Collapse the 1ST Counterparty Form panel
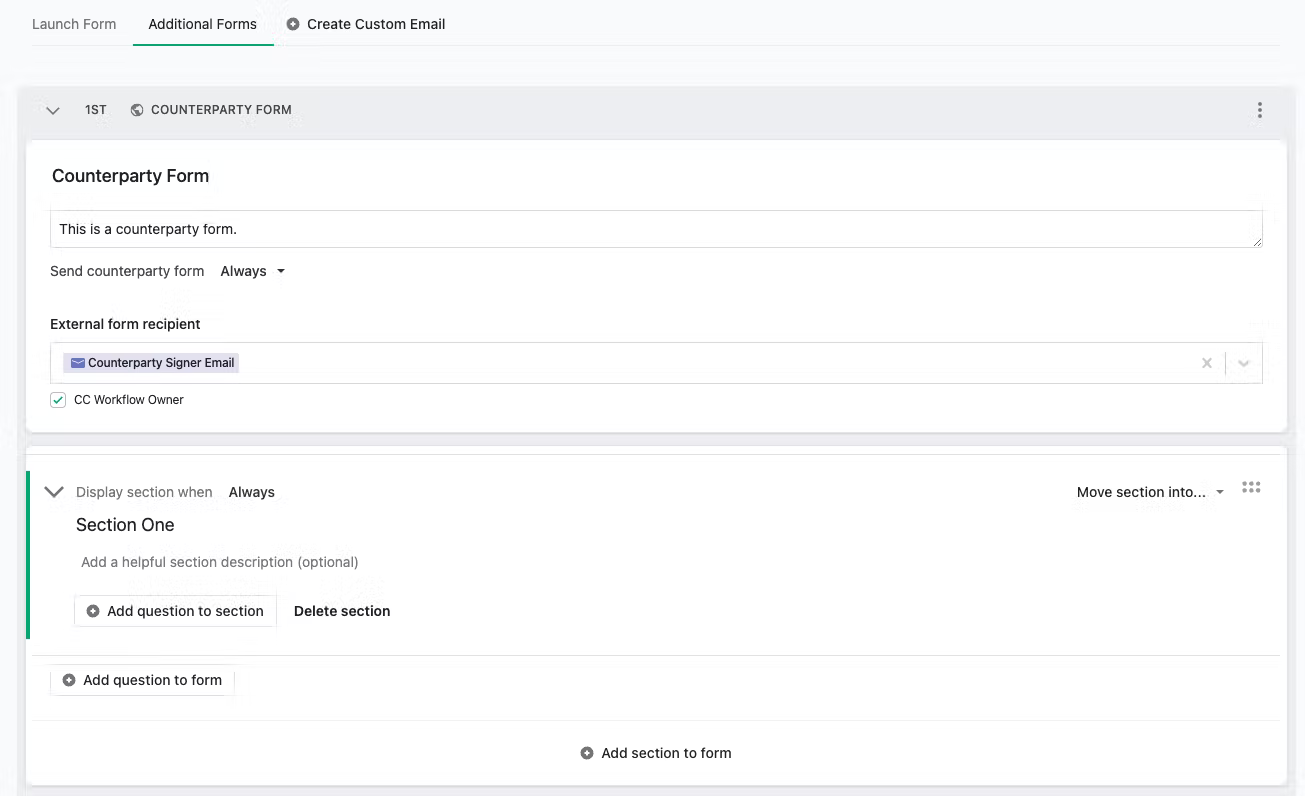The height and width of the screenshot is (796, 1305). 53,110
